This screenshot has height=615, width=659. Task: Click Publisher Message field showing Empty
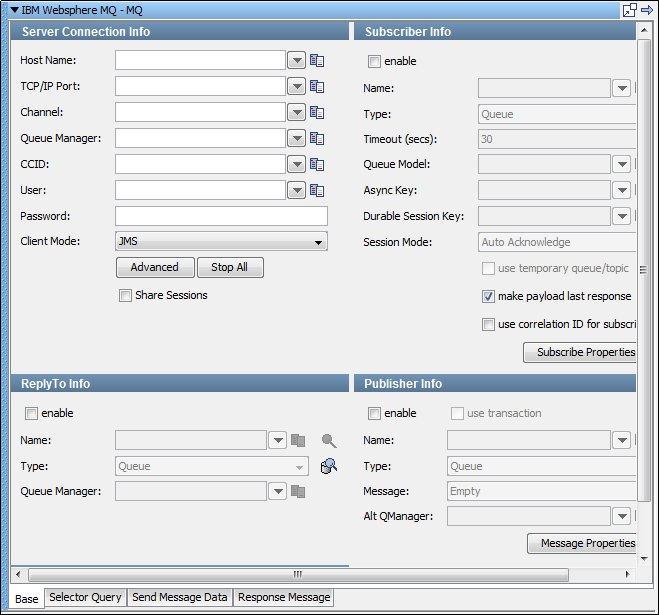(541, 491)
